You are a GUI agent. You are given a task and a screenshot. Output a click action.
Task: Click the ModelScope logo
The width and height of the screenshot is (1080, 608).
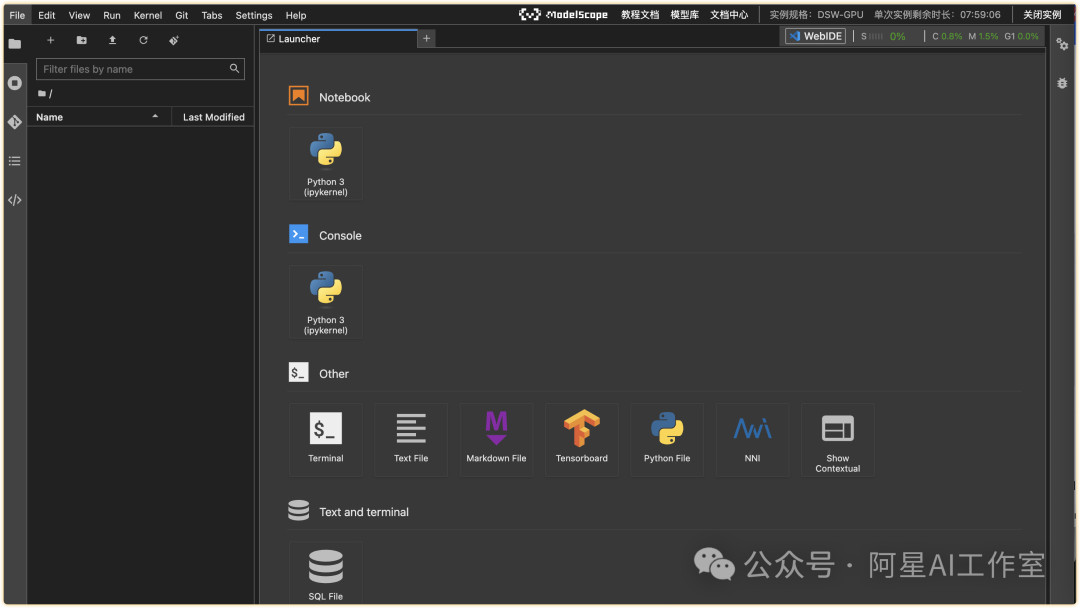click(563, 14)
